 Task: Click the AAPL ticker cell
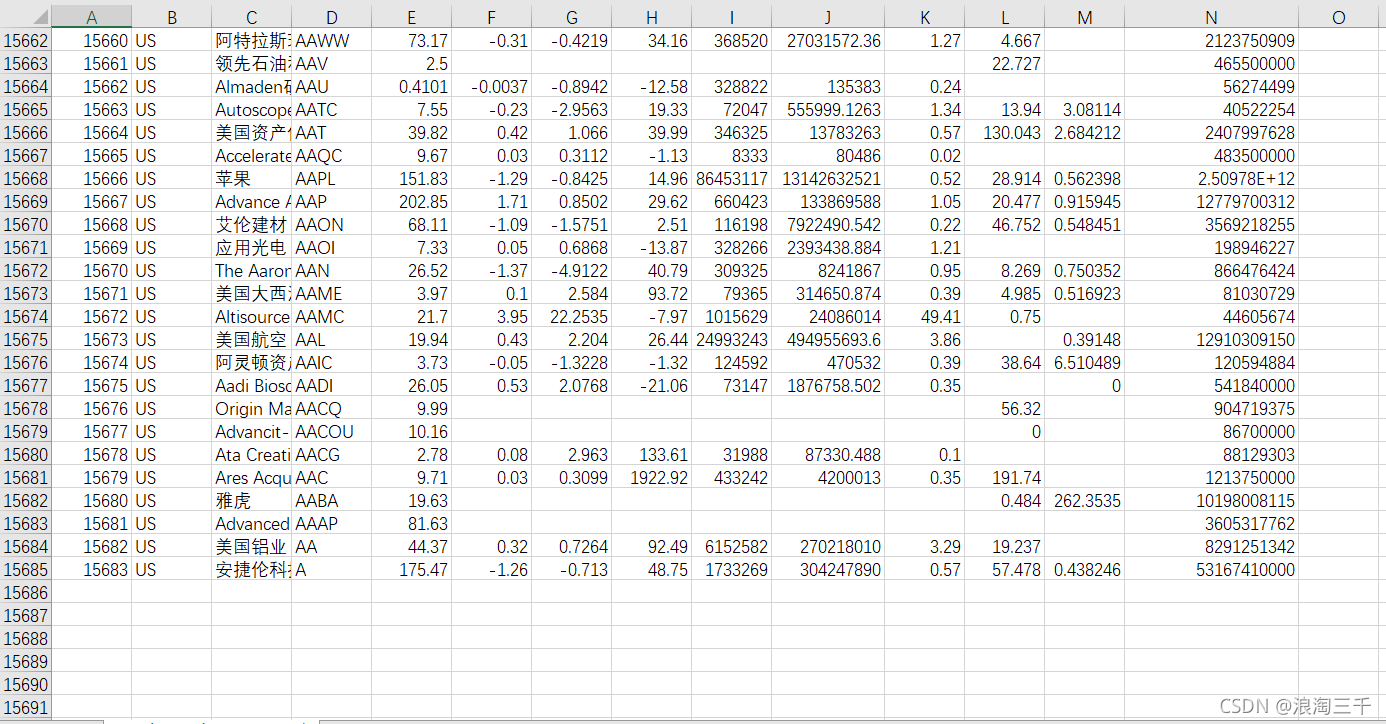332,179
